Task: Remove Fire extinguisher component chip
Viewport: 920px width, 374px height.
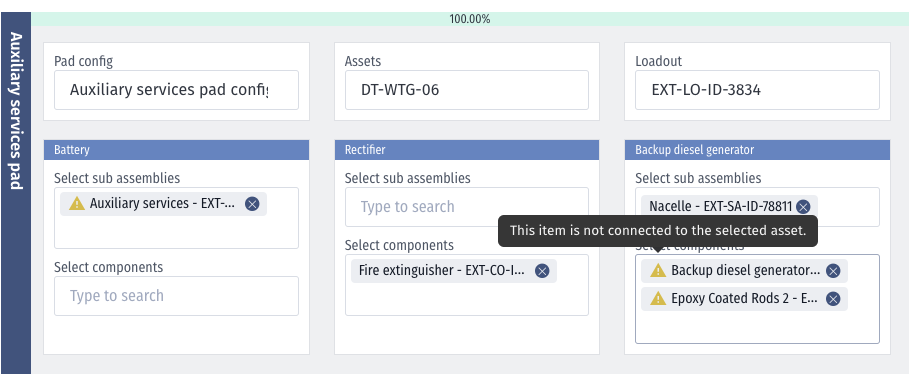Action: click(x=542, y=271)
